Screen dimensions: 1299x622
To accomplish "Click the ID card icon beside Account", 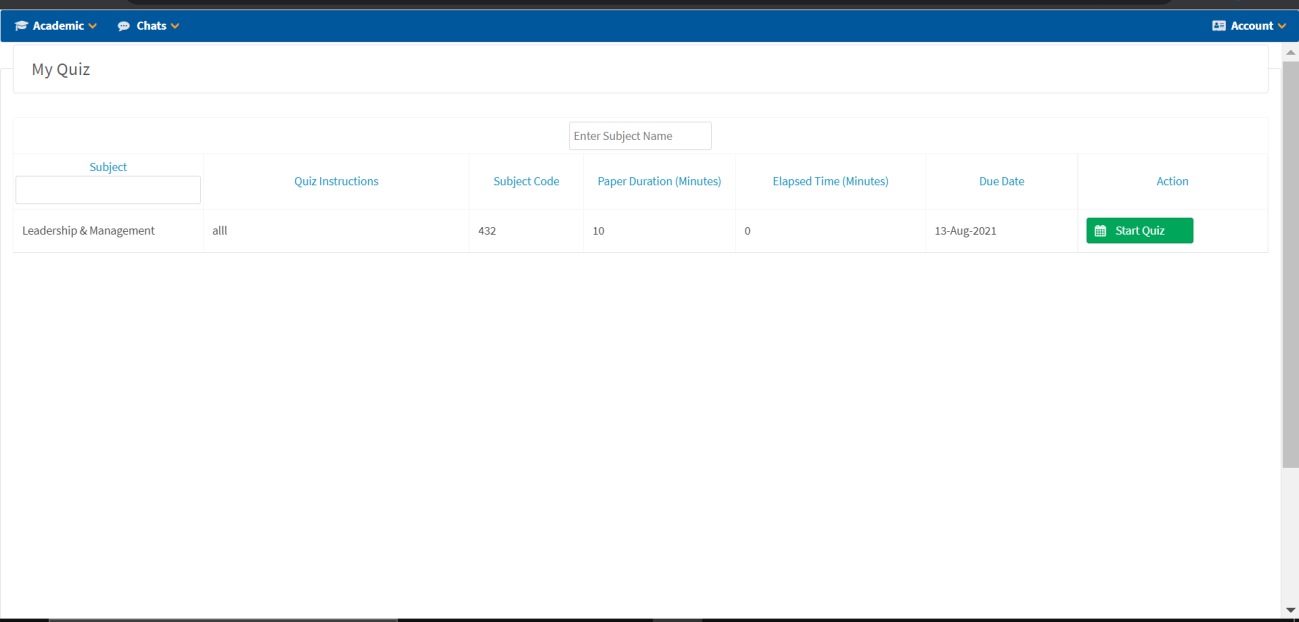I will point(1219,26).
